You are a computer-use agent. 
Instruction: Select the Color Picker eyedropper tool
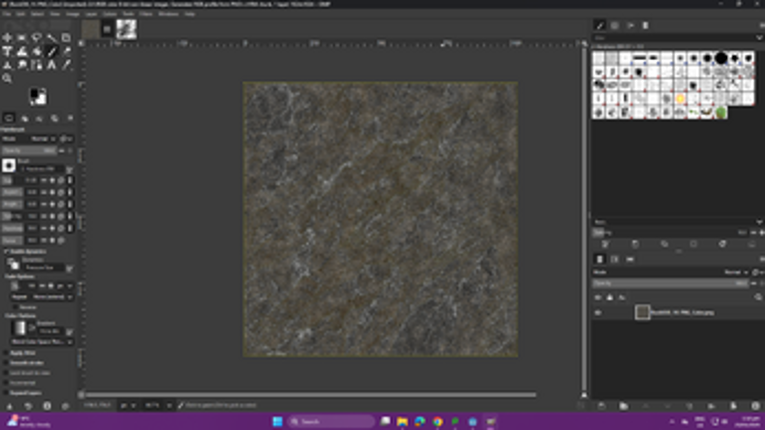66,64
